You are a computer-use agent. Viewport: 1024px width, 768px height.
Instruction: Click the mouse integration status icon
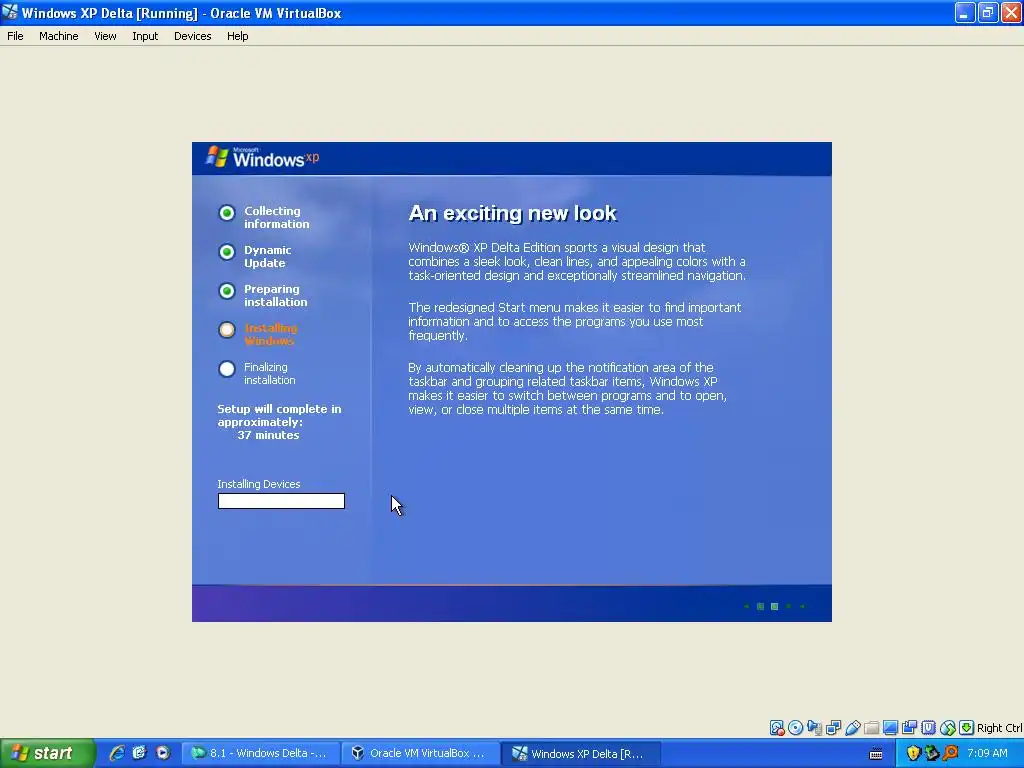(x=948, y=728)
